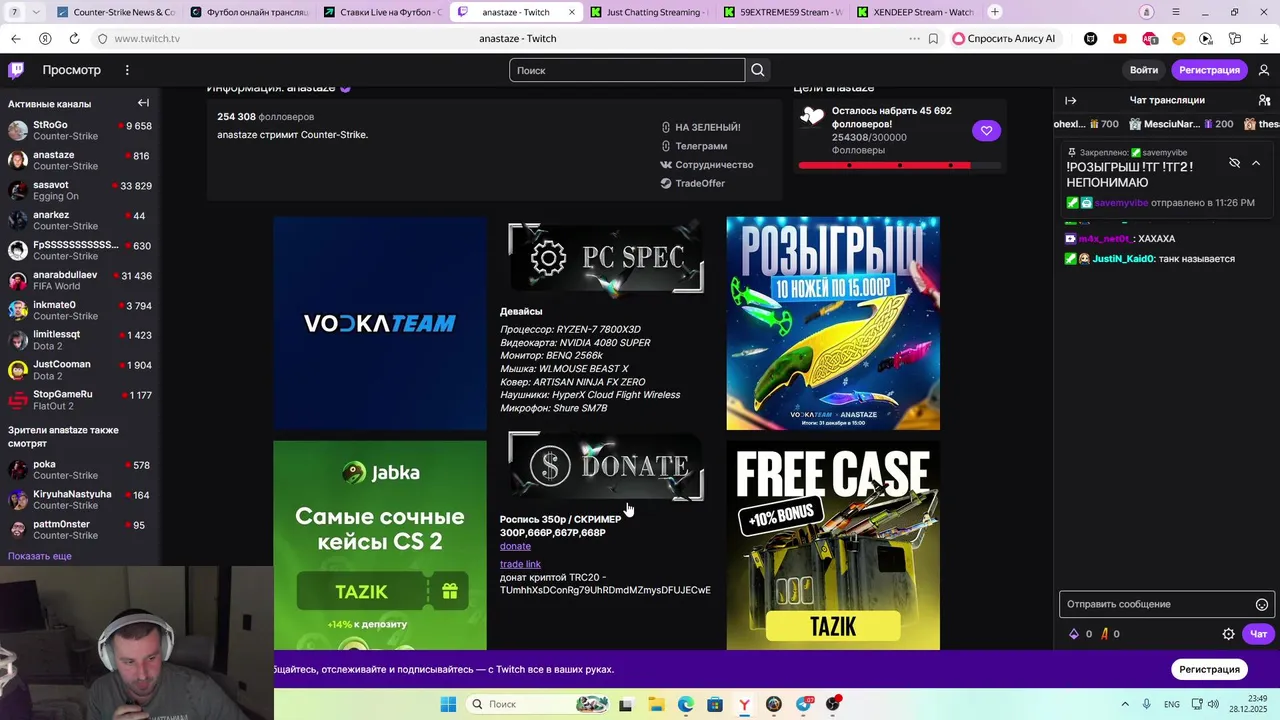Image resolution: width=1280 pixels, height=720 pixels.
Task: Click the Войти login button
Action: coord(1143,70)
